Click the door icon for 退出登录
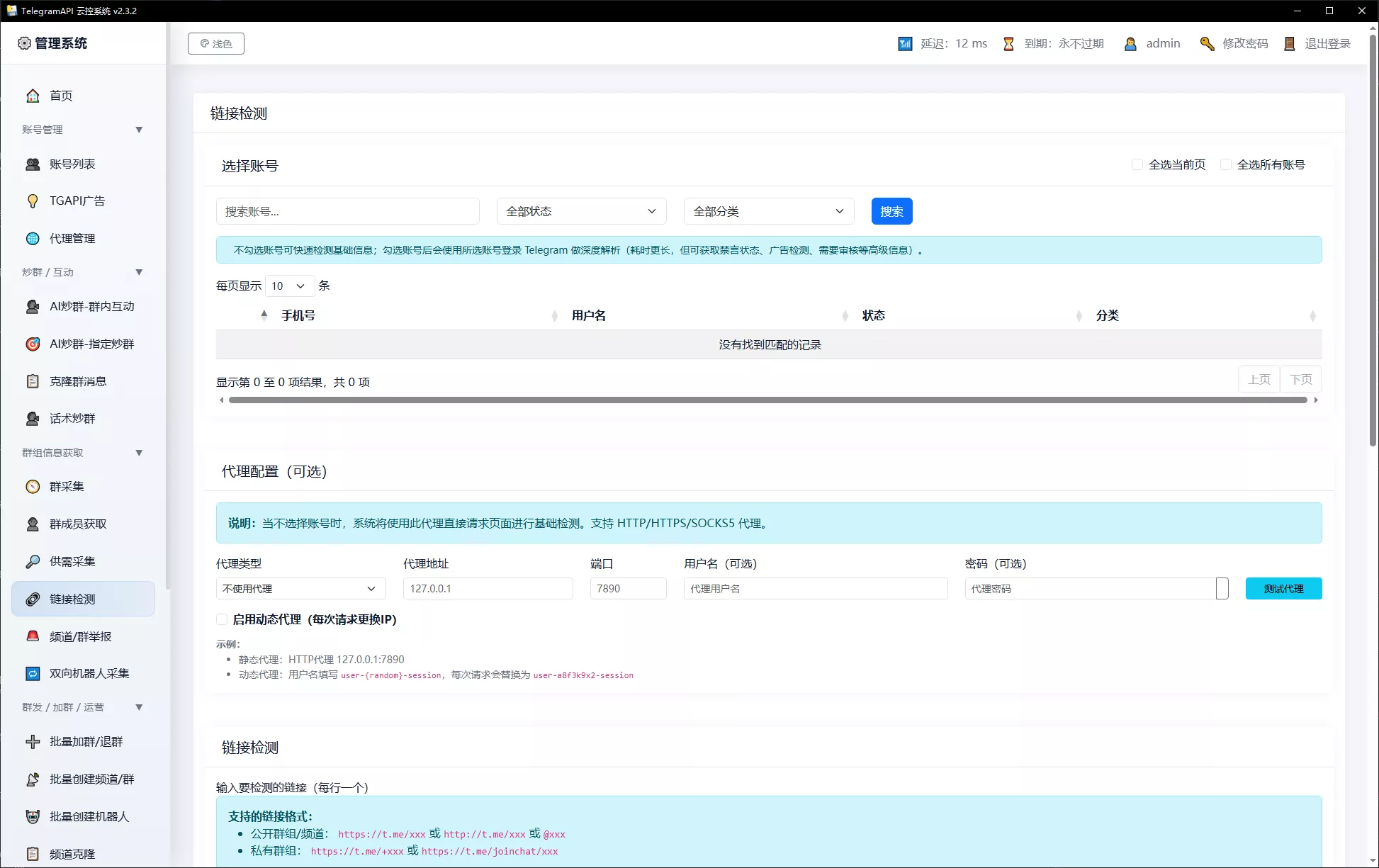 pyautogui.click(x=1290, y=44)
